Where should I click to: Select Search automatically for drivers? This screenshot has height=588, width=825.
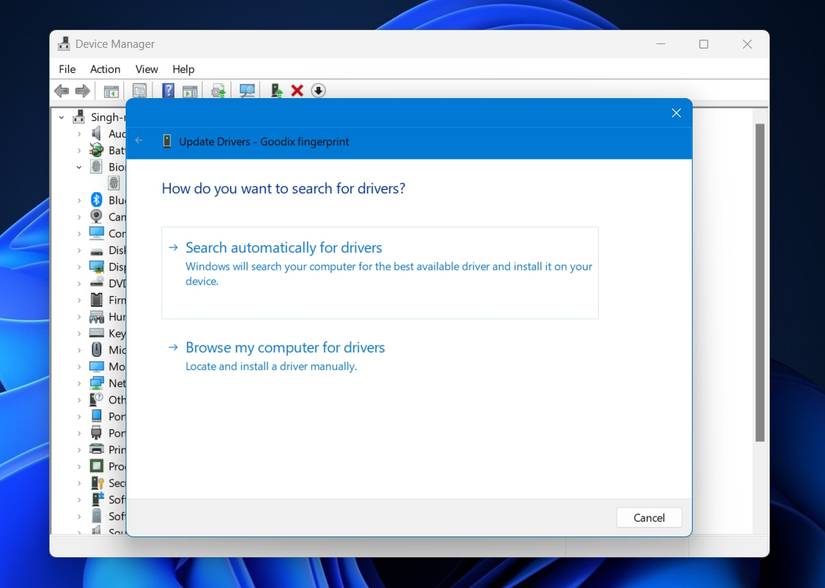point(284,247)
